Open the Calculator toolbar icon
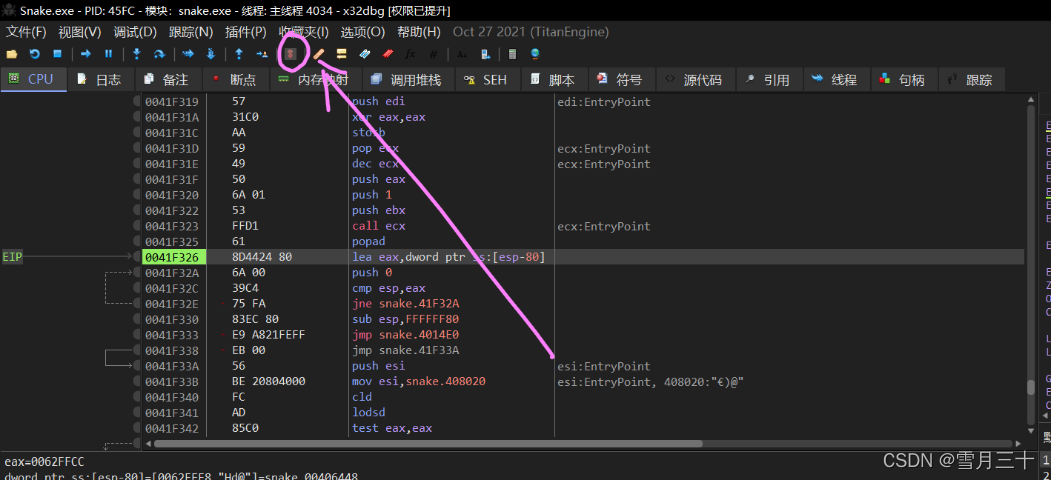 [x=513, y=54]
